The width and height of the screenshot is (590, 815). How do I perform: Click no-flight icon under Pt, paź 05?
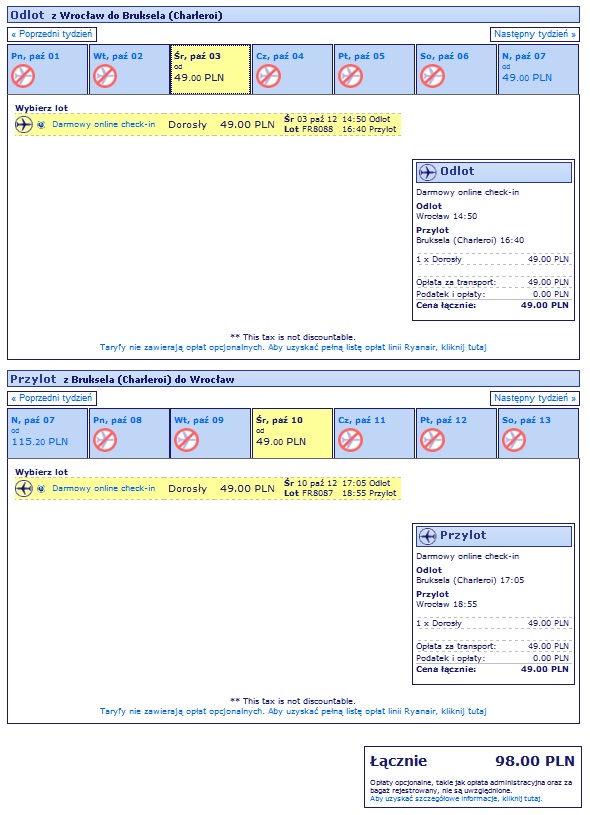tap(350, 76)
